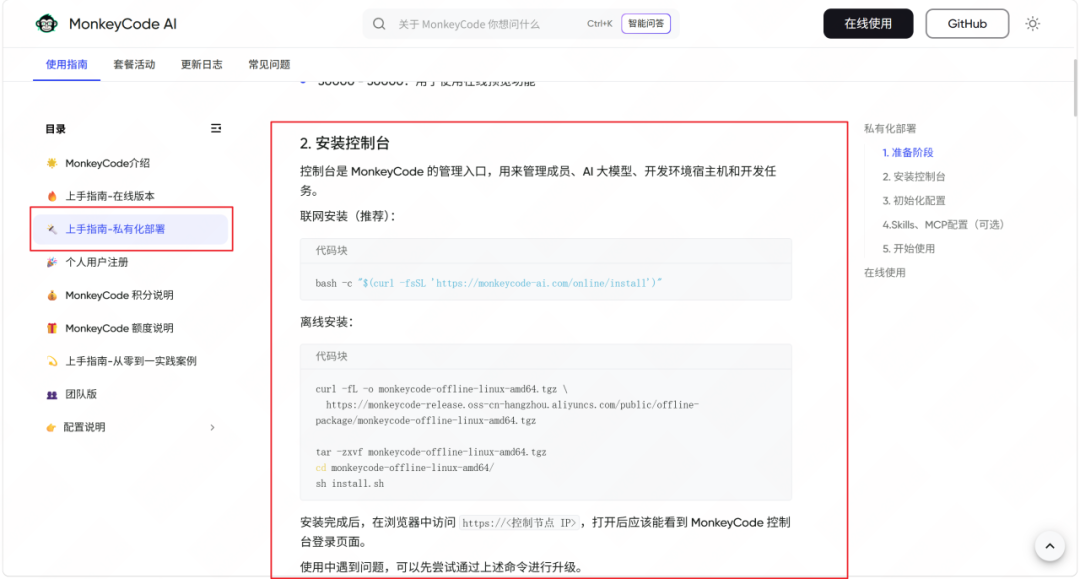
Task: Click the pointing hand icon beside 配置说明
Action: click(51, 428)
